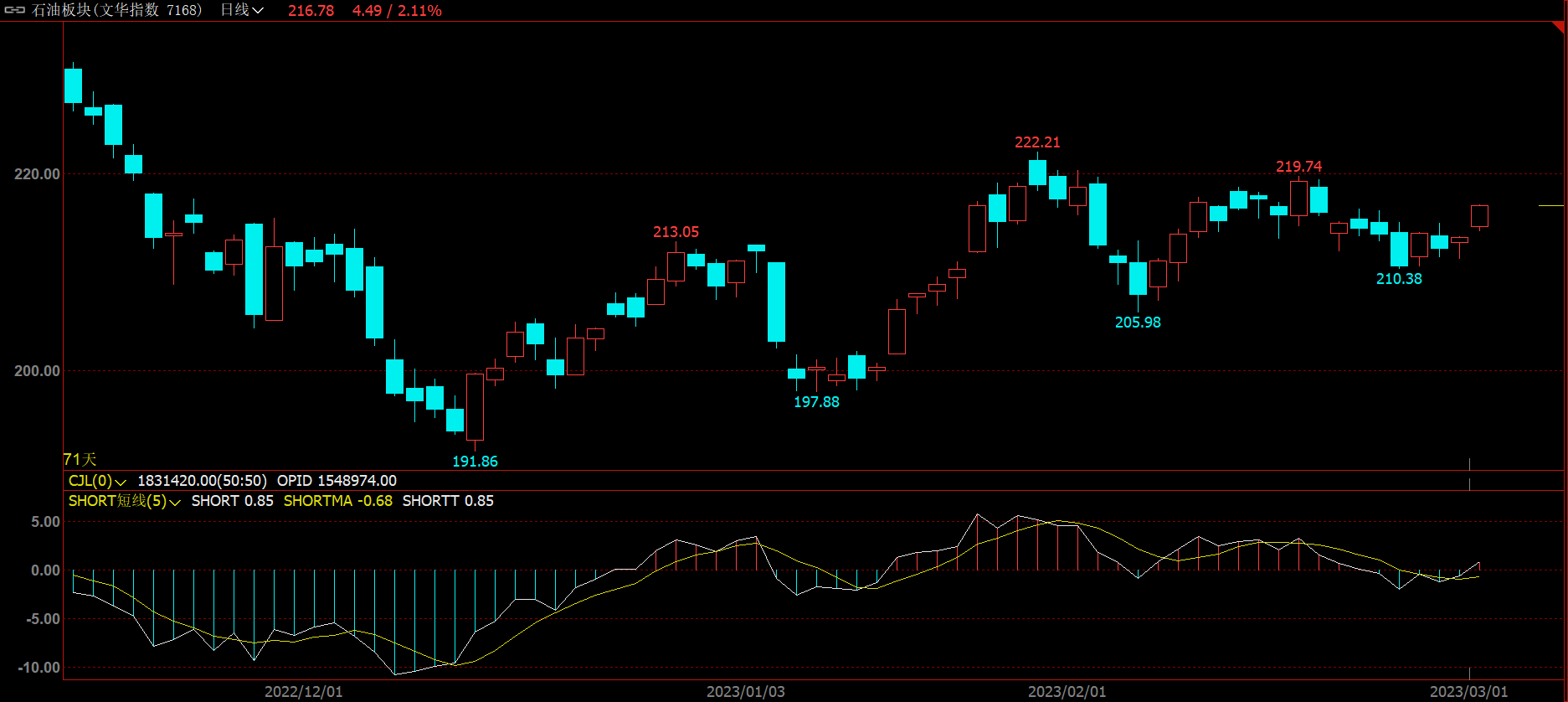Click the 2022/12/01 date axis label
The width and height of the screenshot is (1568, 702).
click(304, 692)
